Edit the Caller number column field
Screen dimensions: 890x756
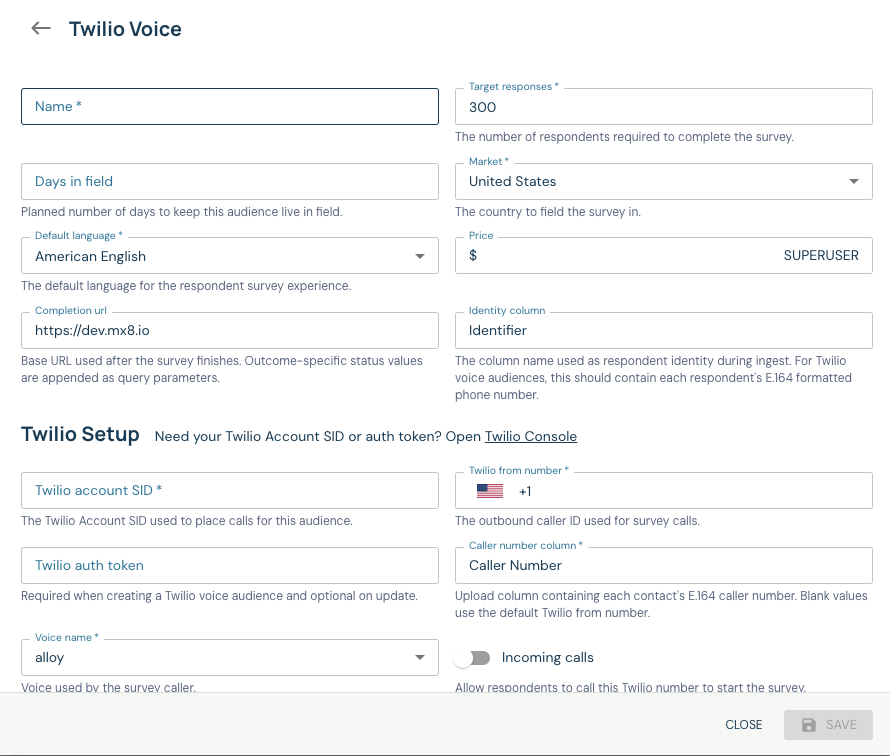(664, 565)
